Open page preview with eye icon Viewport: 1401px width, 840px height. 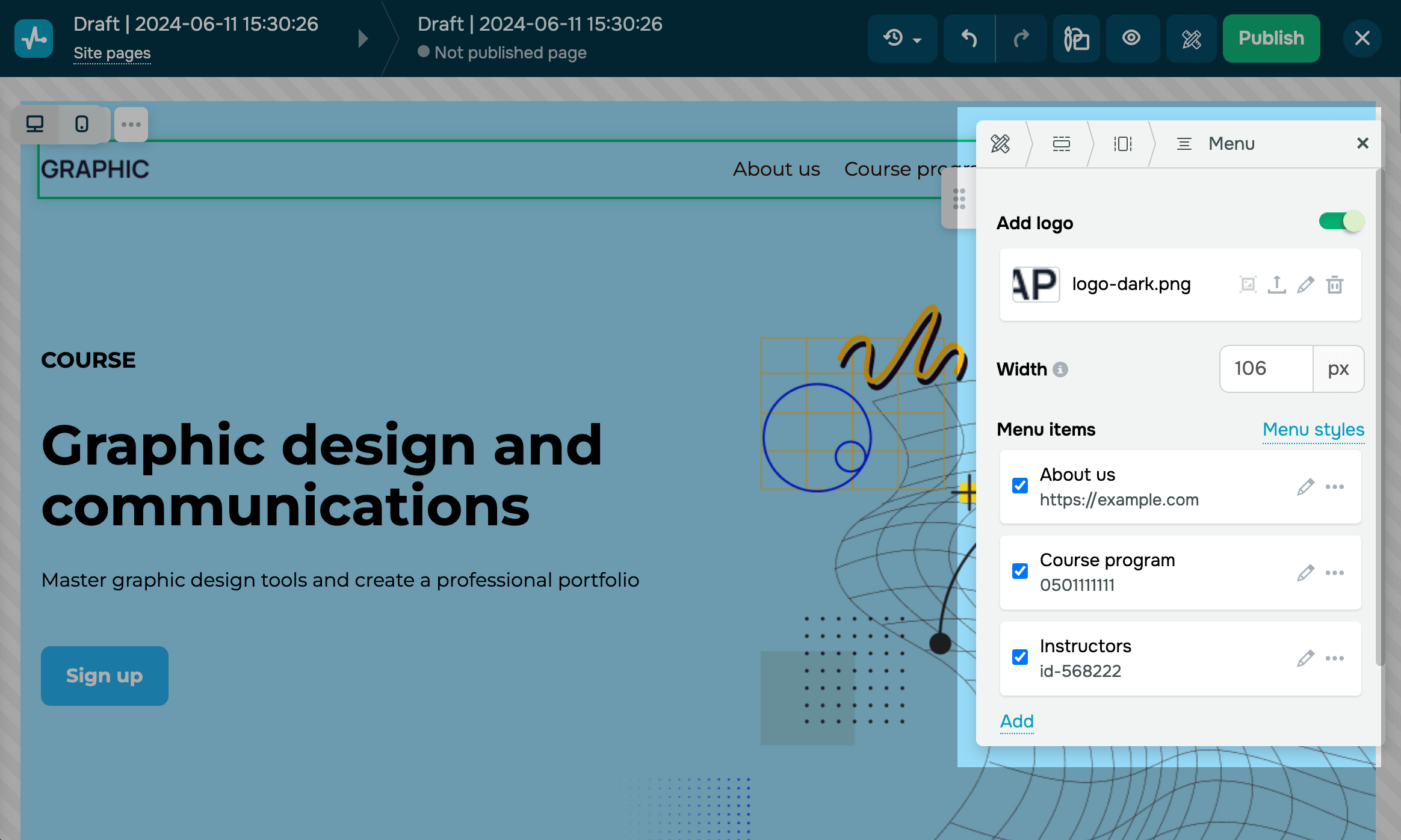tap(1131, 39)
